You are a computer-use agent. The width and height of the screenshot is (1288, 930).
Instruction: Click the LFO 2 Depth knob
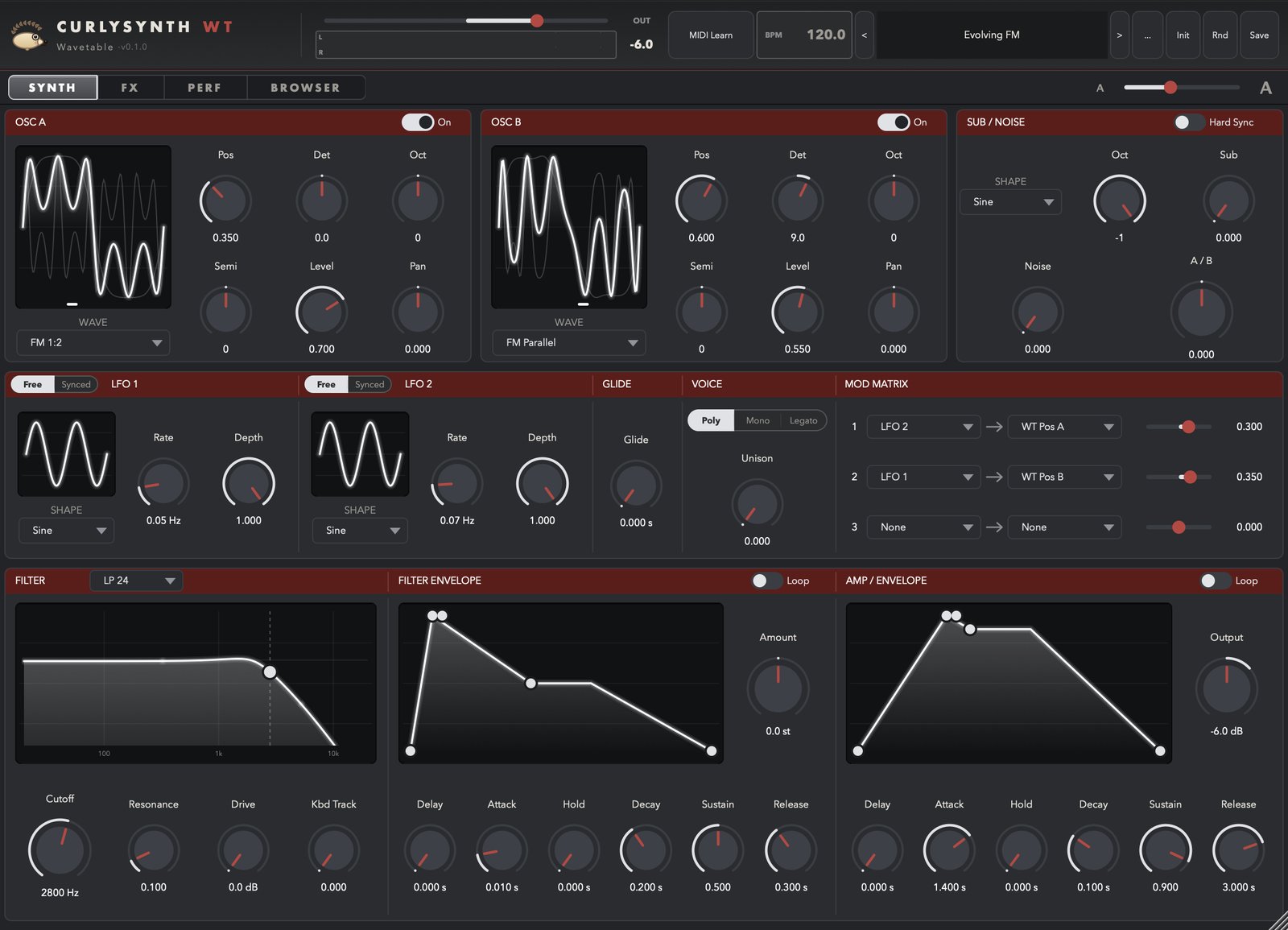point(542,483)
